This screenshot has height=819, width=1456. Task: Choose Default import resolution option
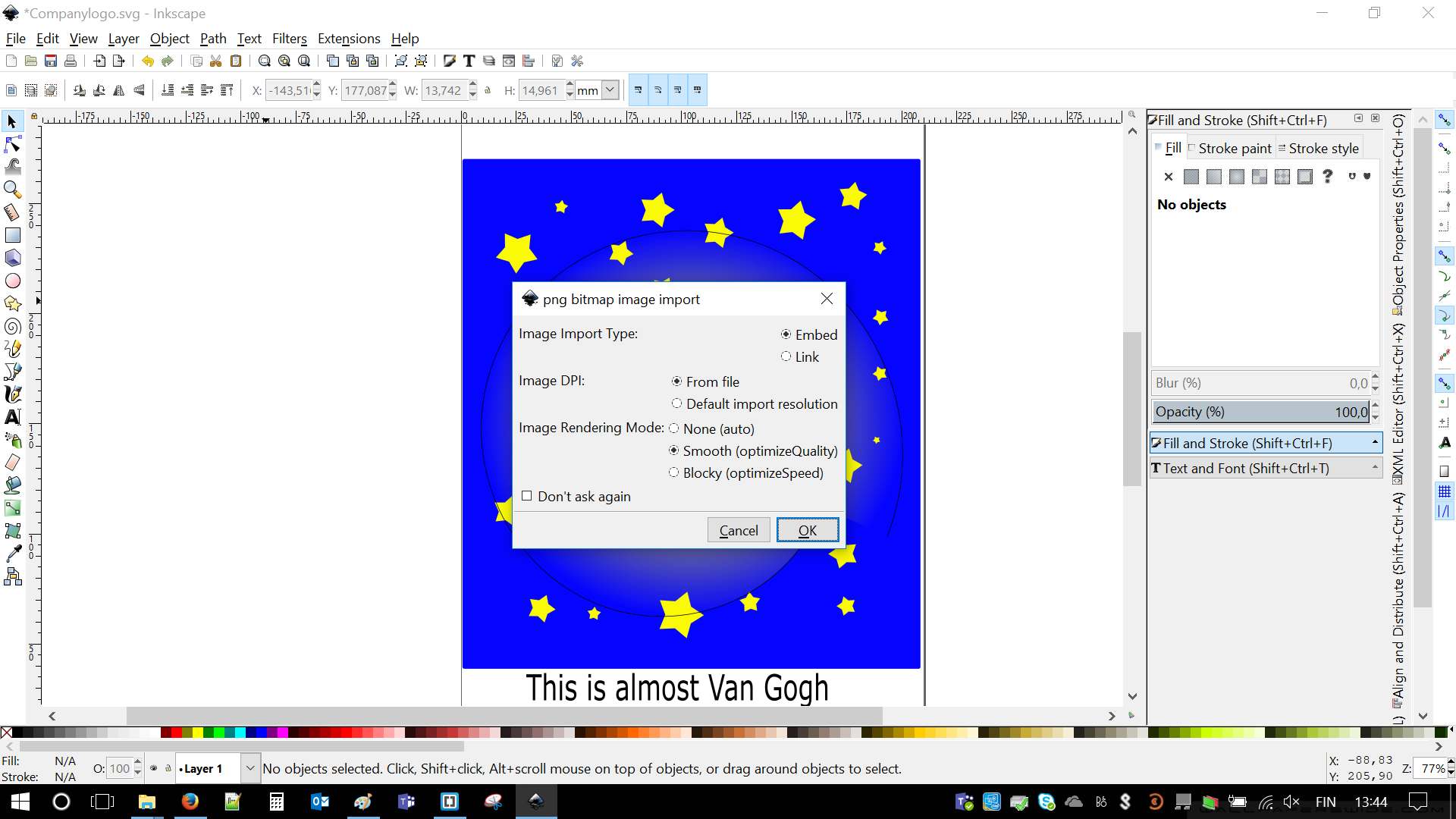click(x=754, y=403)
